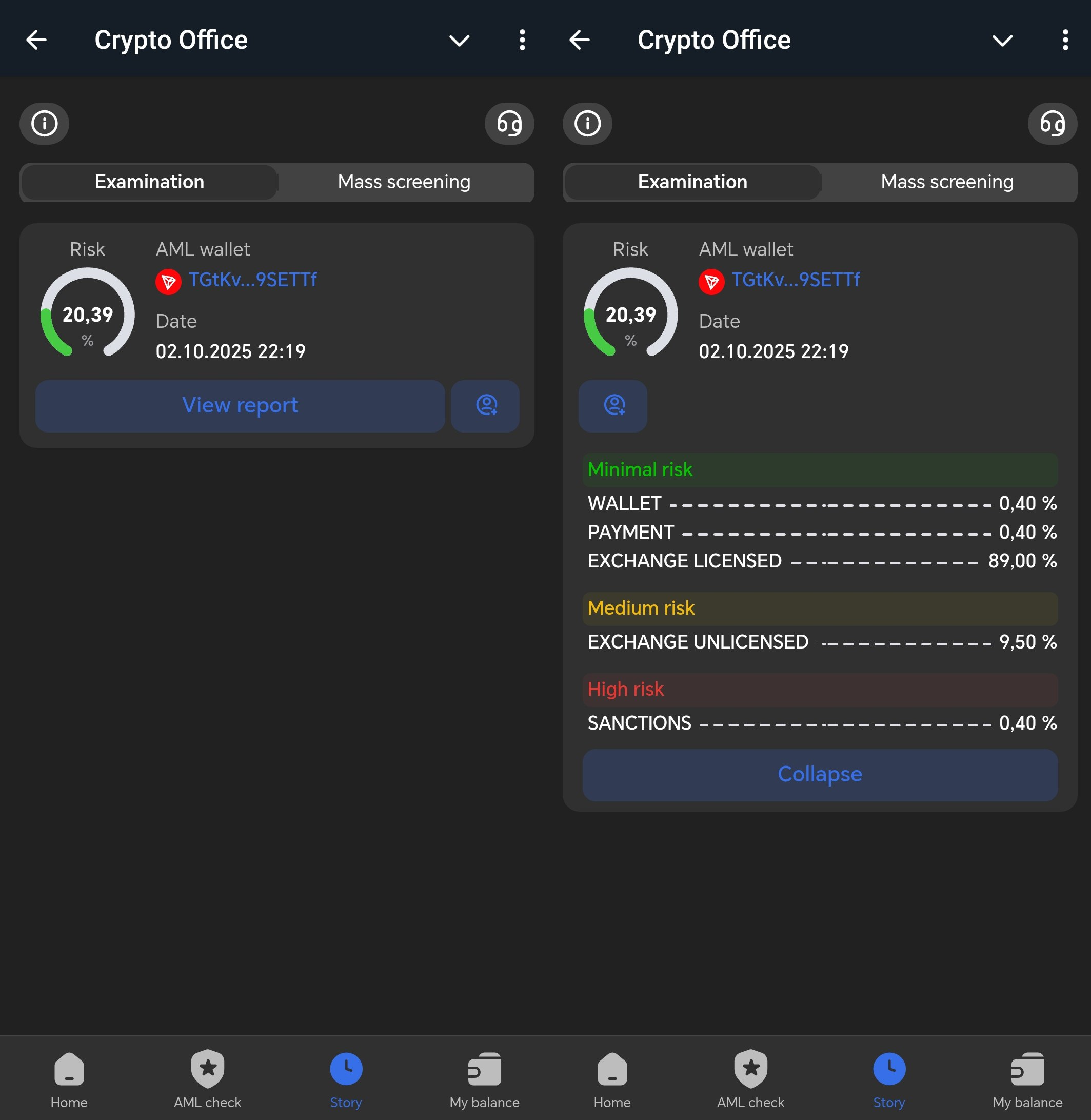This screenshot has width=1091, height=1120.
Task: Add contact using the person-plus icon
Action: (485, 406)
